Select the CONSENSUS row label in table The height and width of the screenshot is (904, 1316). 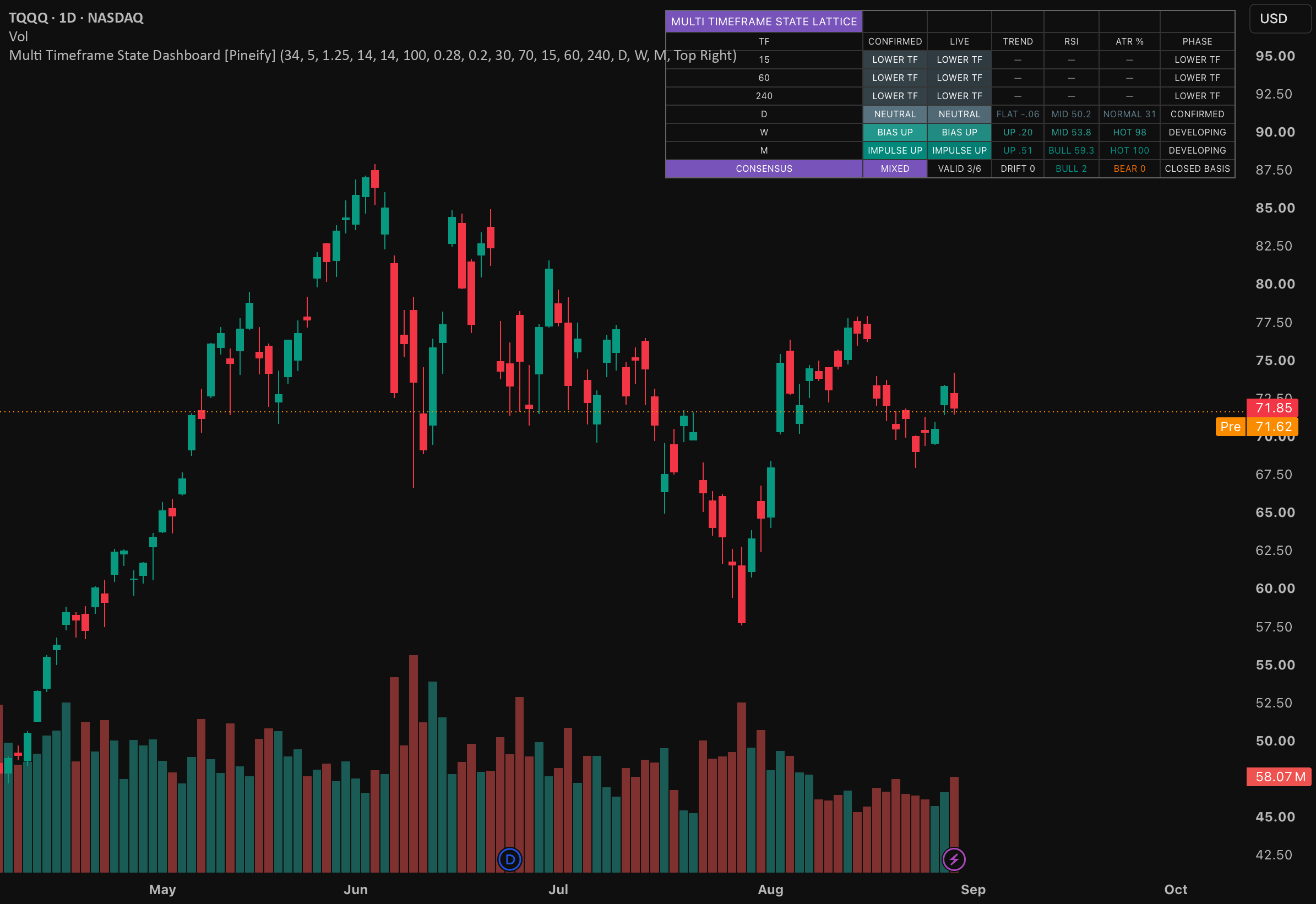(x=764, y=169)
